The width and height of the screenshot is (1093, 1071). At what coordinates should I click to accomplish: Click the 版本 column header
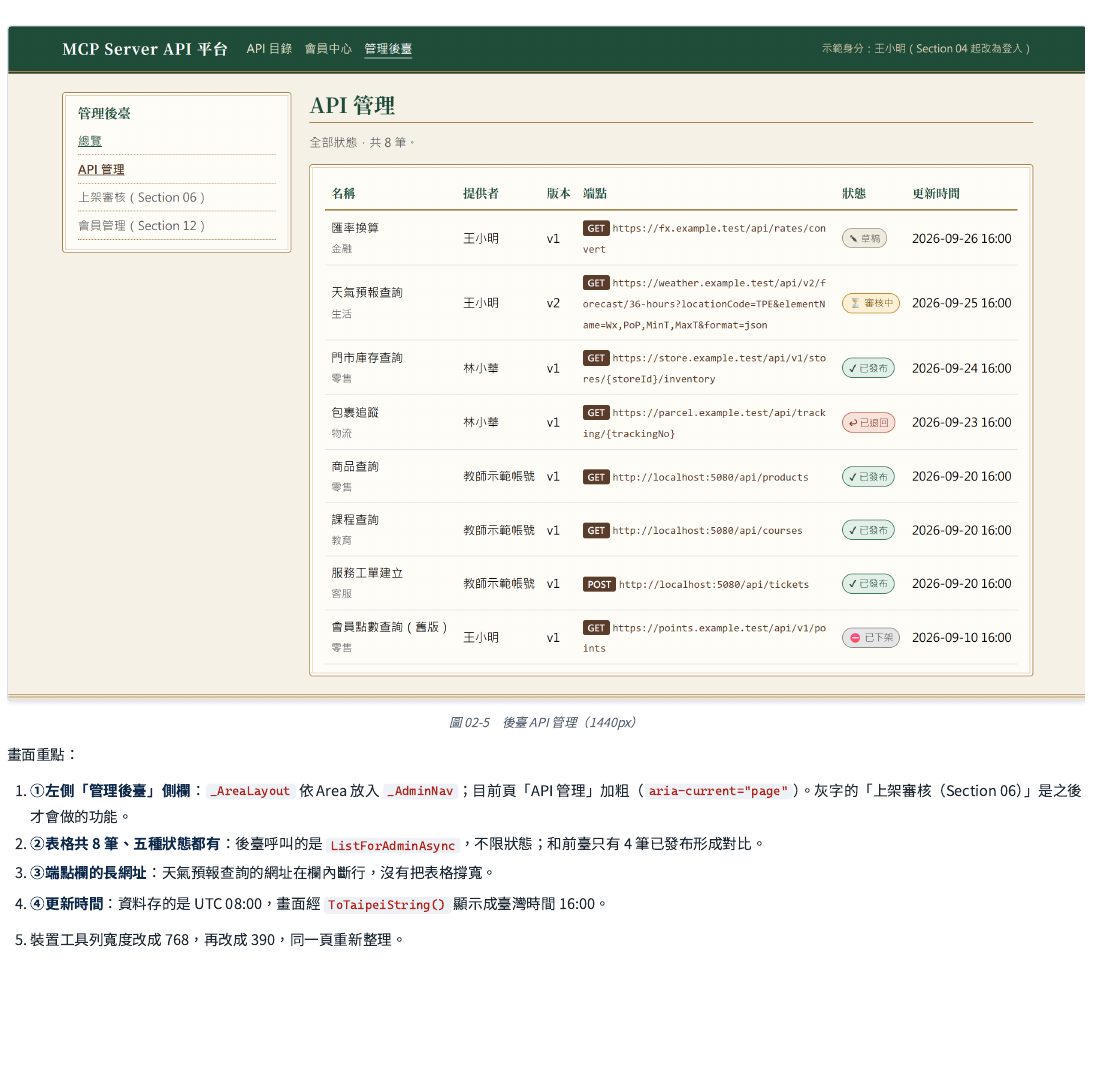point(558,194)
